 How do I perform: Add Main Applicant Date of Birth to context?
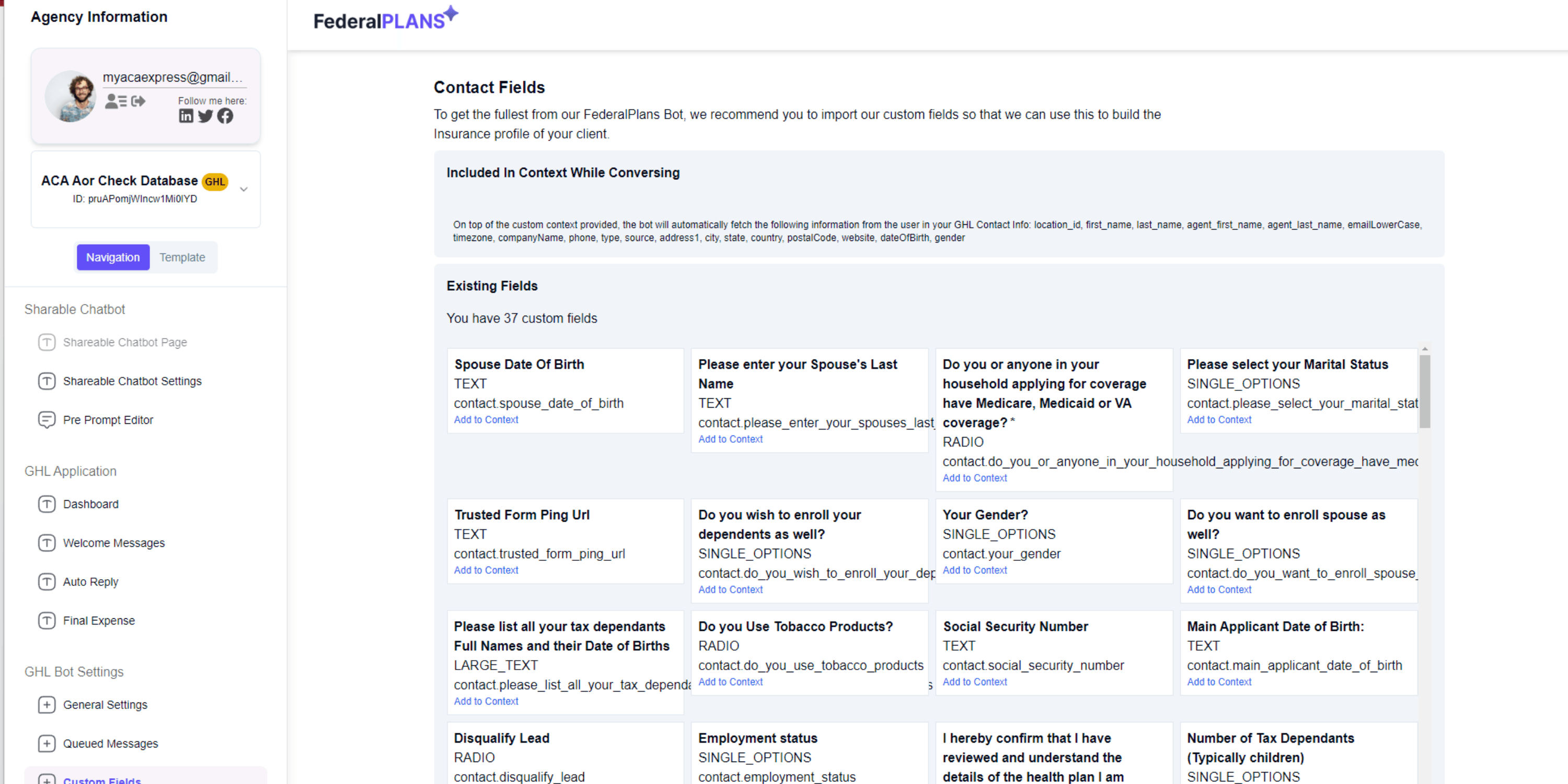pyautogui.click(x=1219, y=682)
